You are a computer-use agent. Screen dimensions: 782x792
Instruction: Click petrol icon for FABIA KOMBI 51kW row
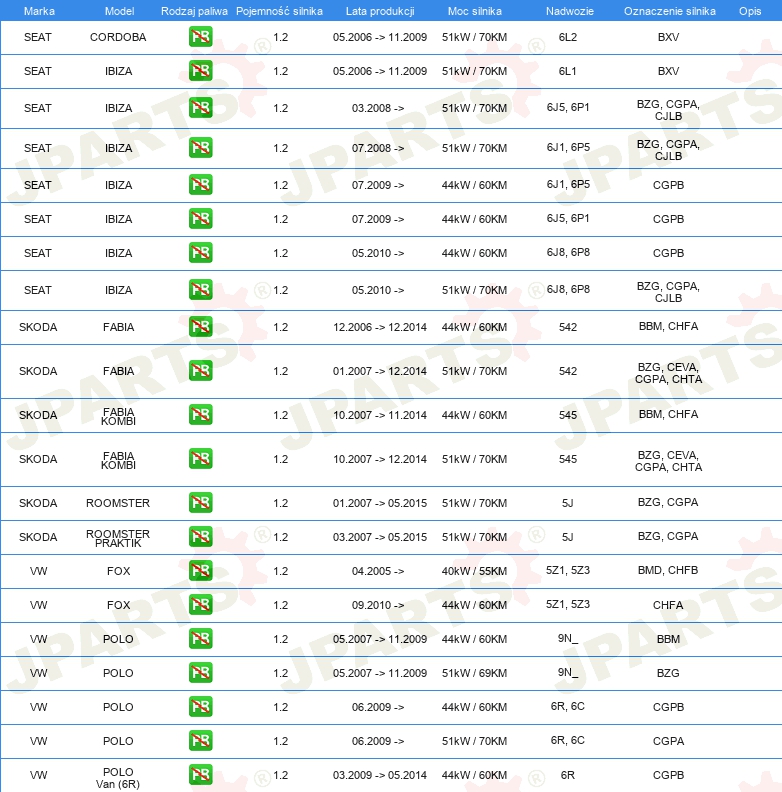(201, 459)
